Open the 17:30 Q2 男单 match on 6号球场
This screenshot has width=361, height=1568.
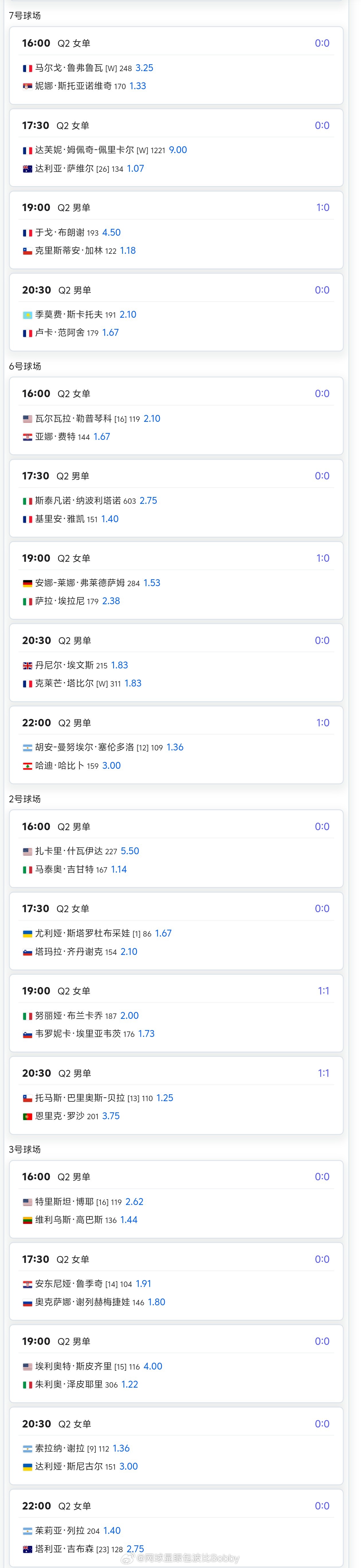[176, 498]
